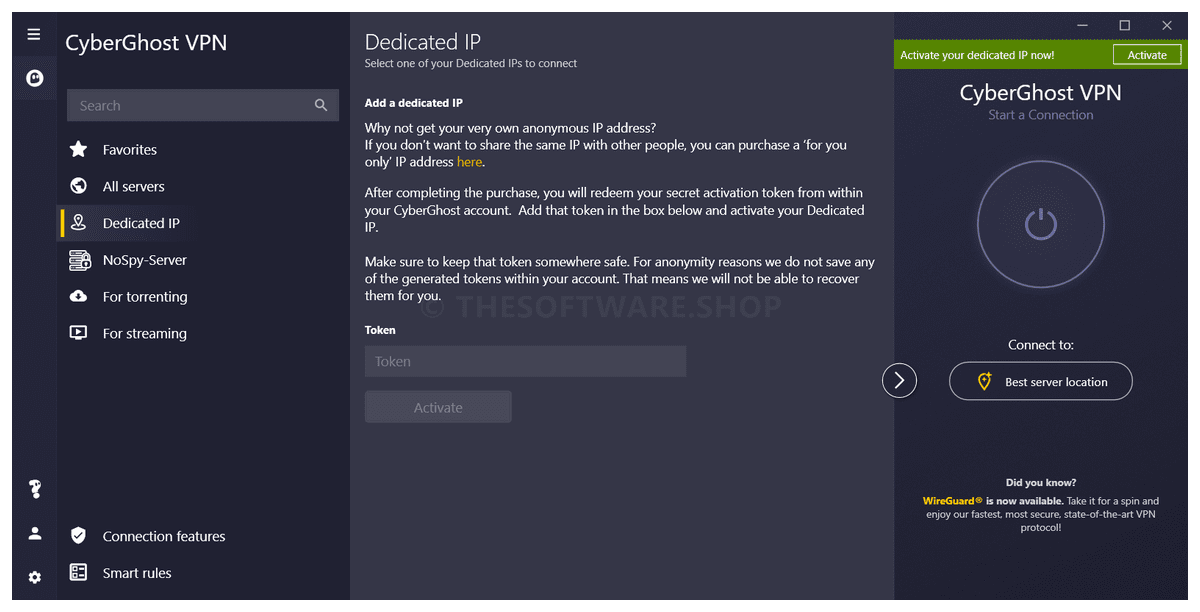
Task: Click the Smart rules list icon
Action: [x=78, y=573]
